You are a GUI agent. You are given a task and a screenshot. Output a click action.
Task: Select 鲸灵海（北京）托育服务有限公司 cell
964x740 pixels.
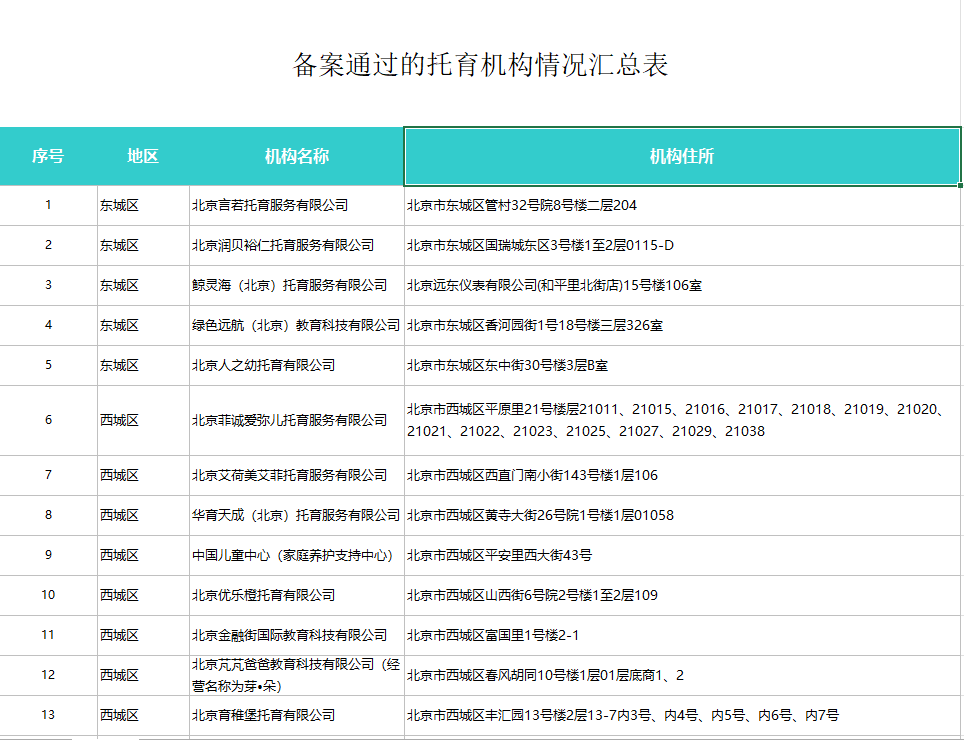point(289,285)
